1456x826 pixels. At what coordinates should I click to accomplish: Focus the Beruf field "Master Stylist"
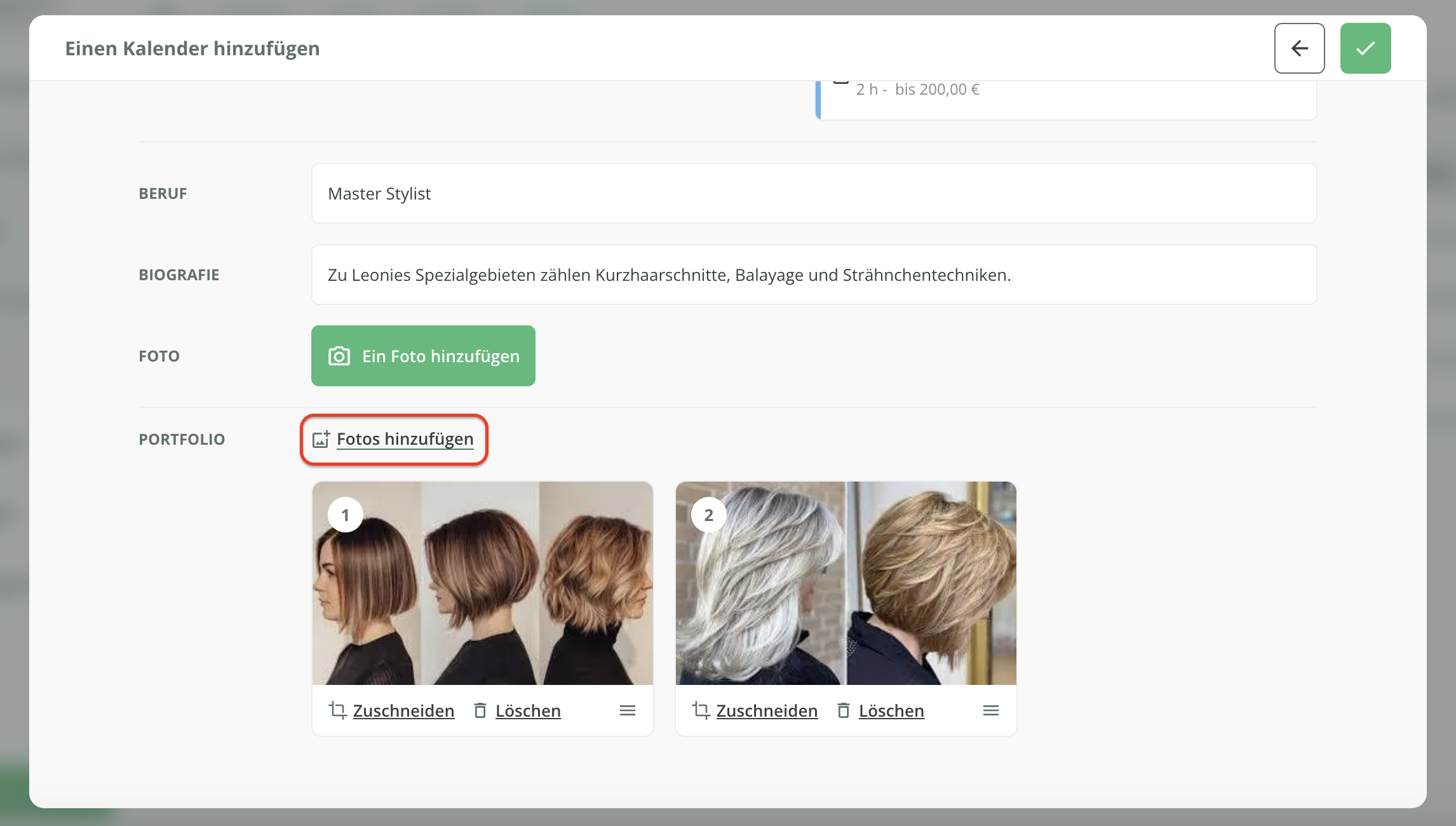pyautogui.click(x=813, y=193)
